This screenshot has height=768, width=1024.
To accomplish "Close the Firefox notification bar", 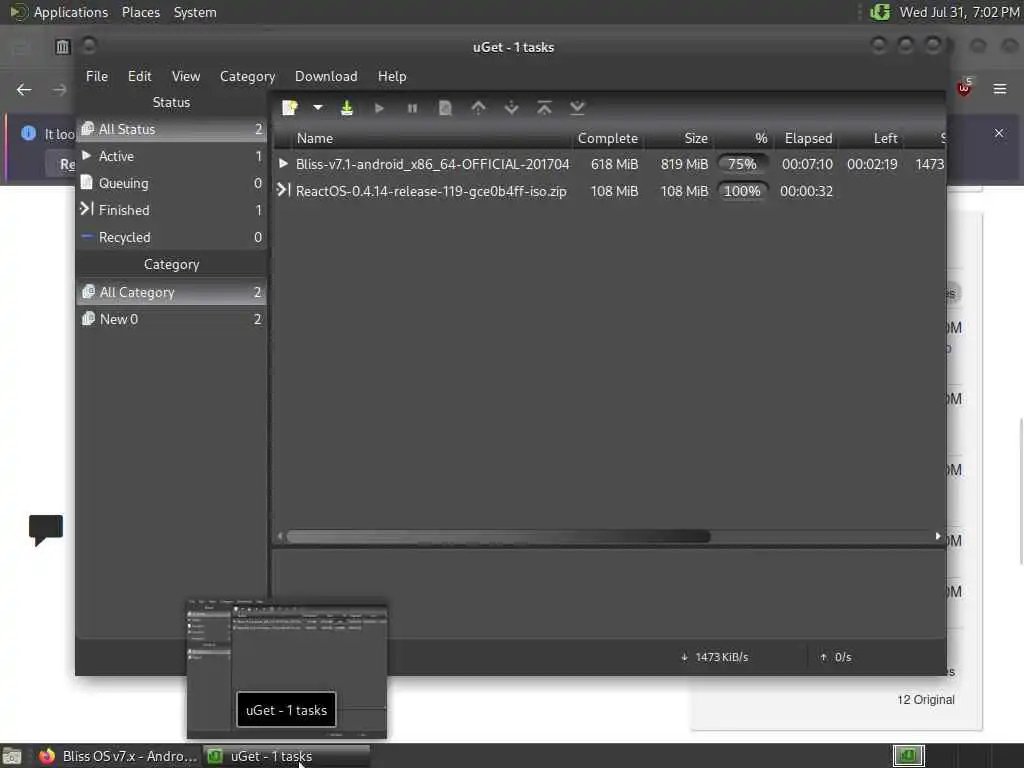I will 999,133.
